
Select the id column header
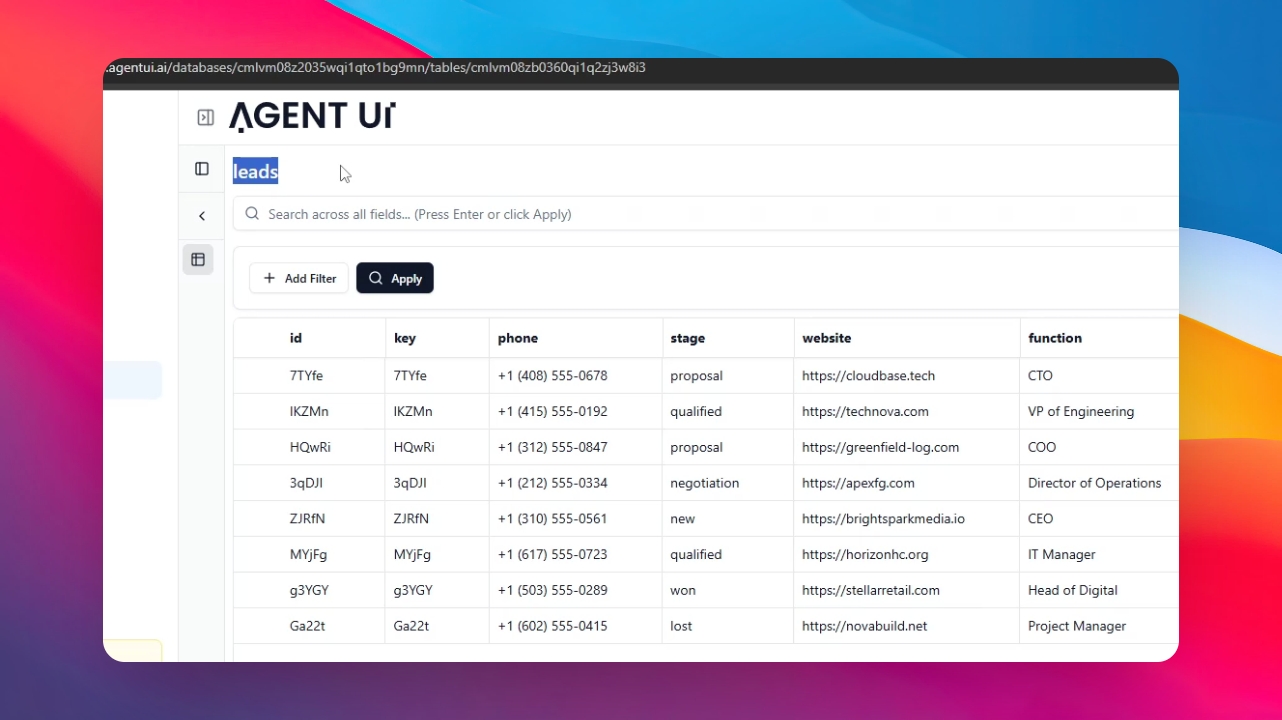click(296, 338)
